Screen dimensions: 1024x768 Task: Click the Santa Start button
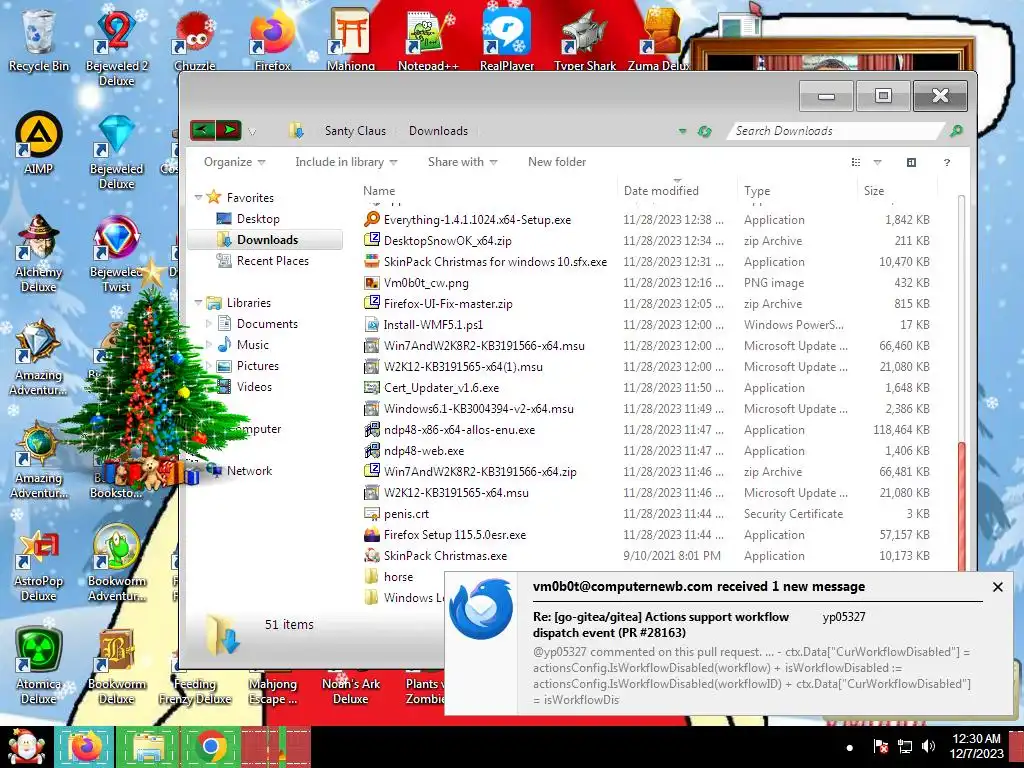point(25,746)
